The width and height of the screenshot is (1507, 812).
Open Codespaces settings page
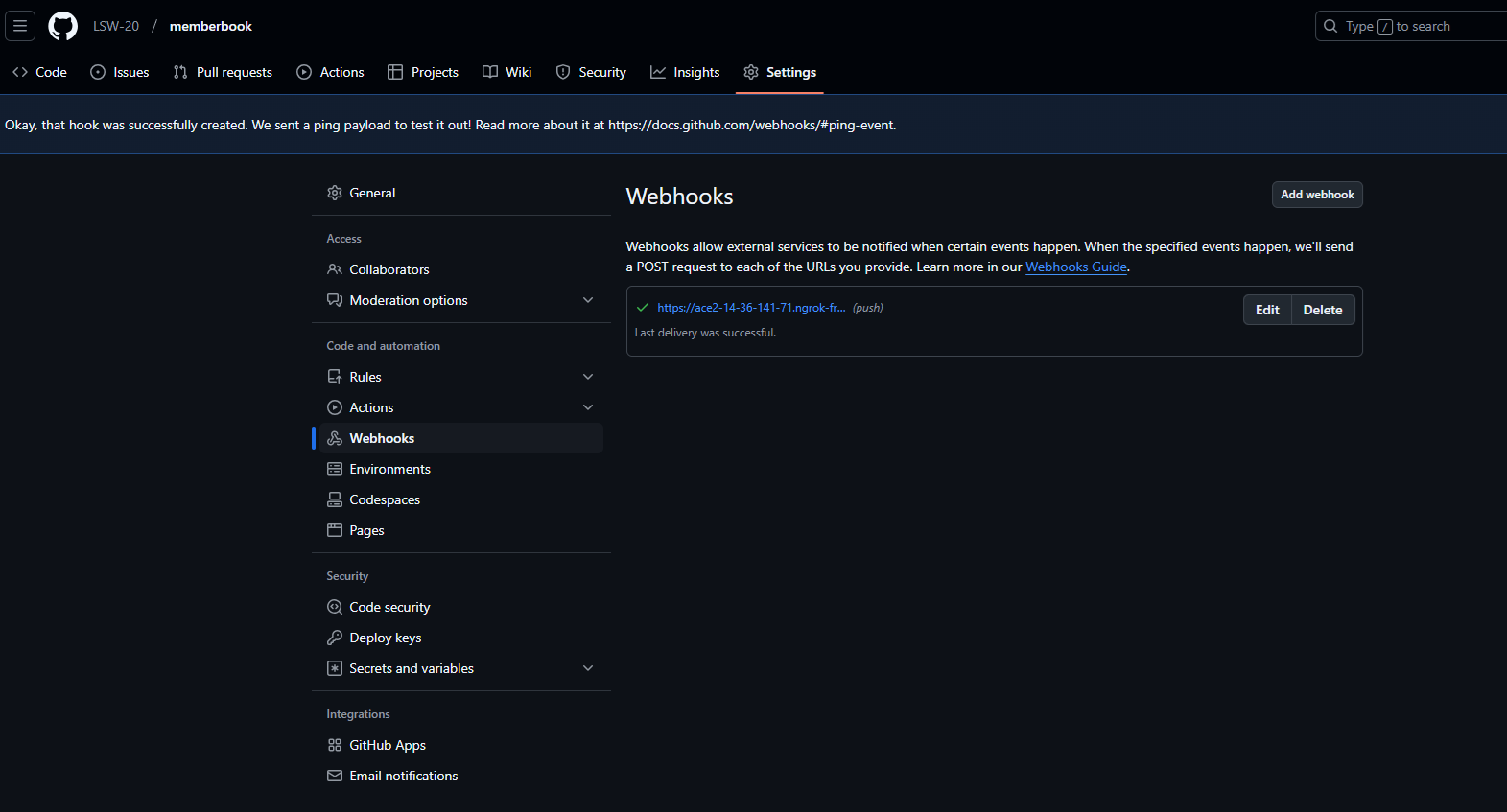(461, 499)
